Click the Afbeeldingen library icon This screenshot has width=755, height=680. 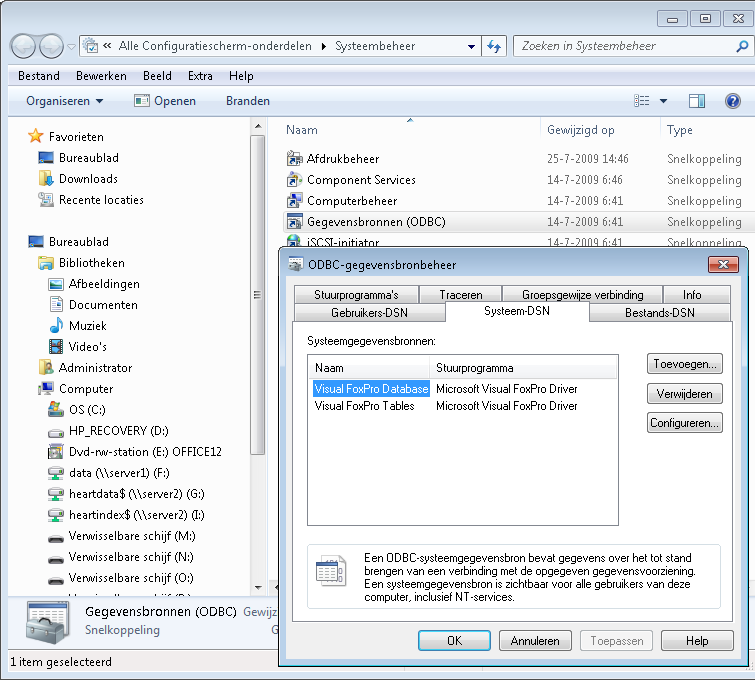coord(56,284)
